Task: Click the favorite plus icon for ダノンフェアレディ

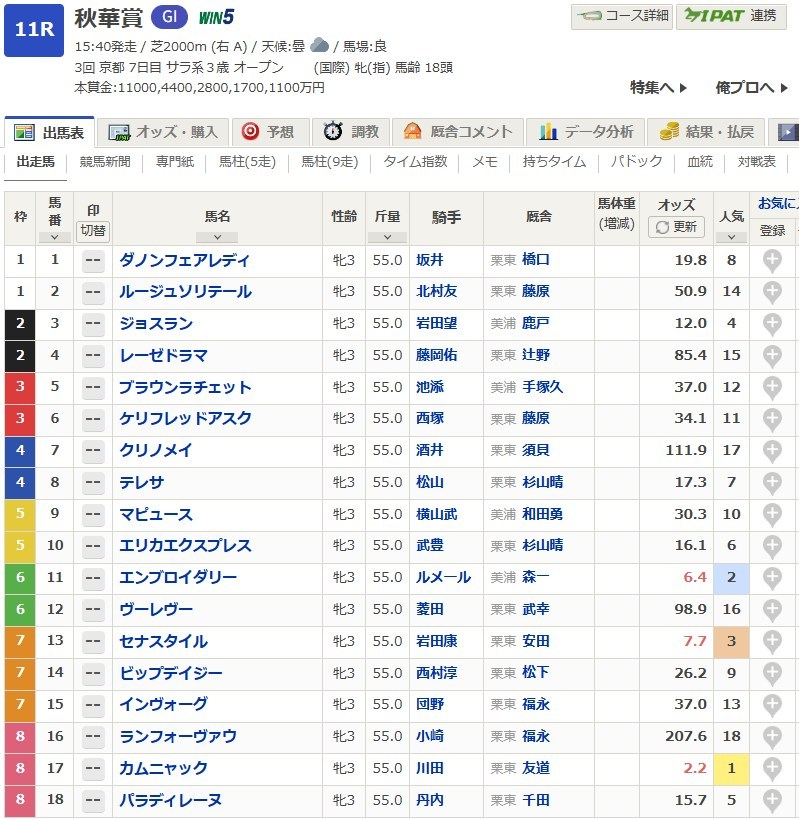Action: 772,260
